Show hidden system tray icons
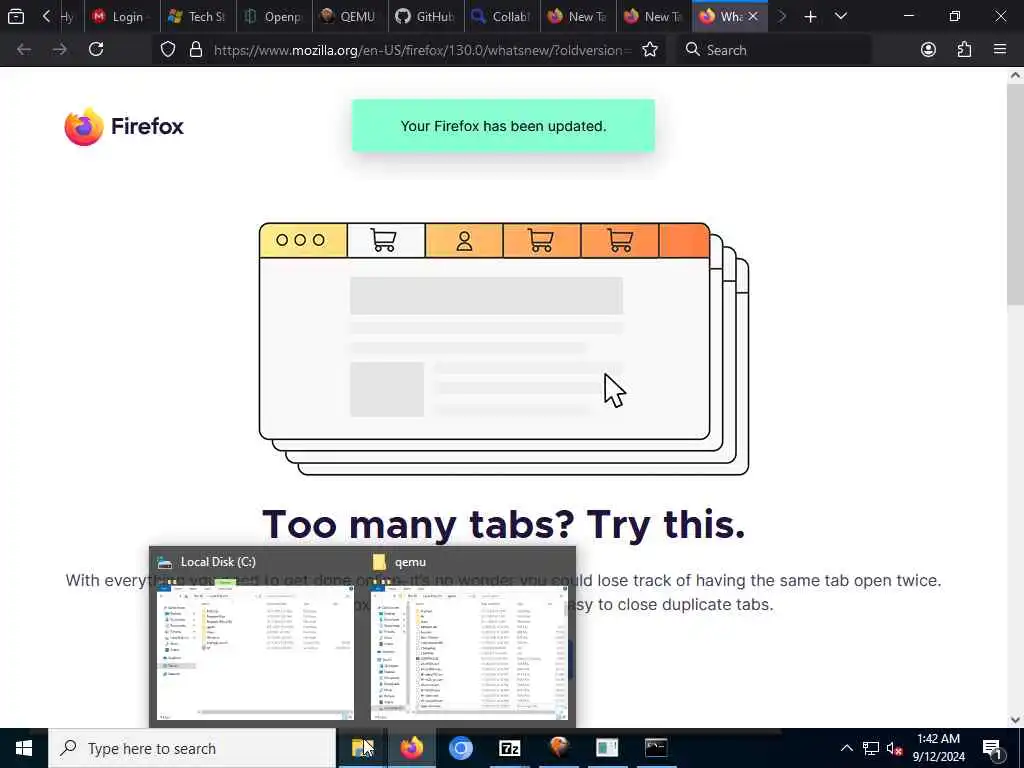The width and height of the screenshot is (1024, 768). [x=846, y=748]
